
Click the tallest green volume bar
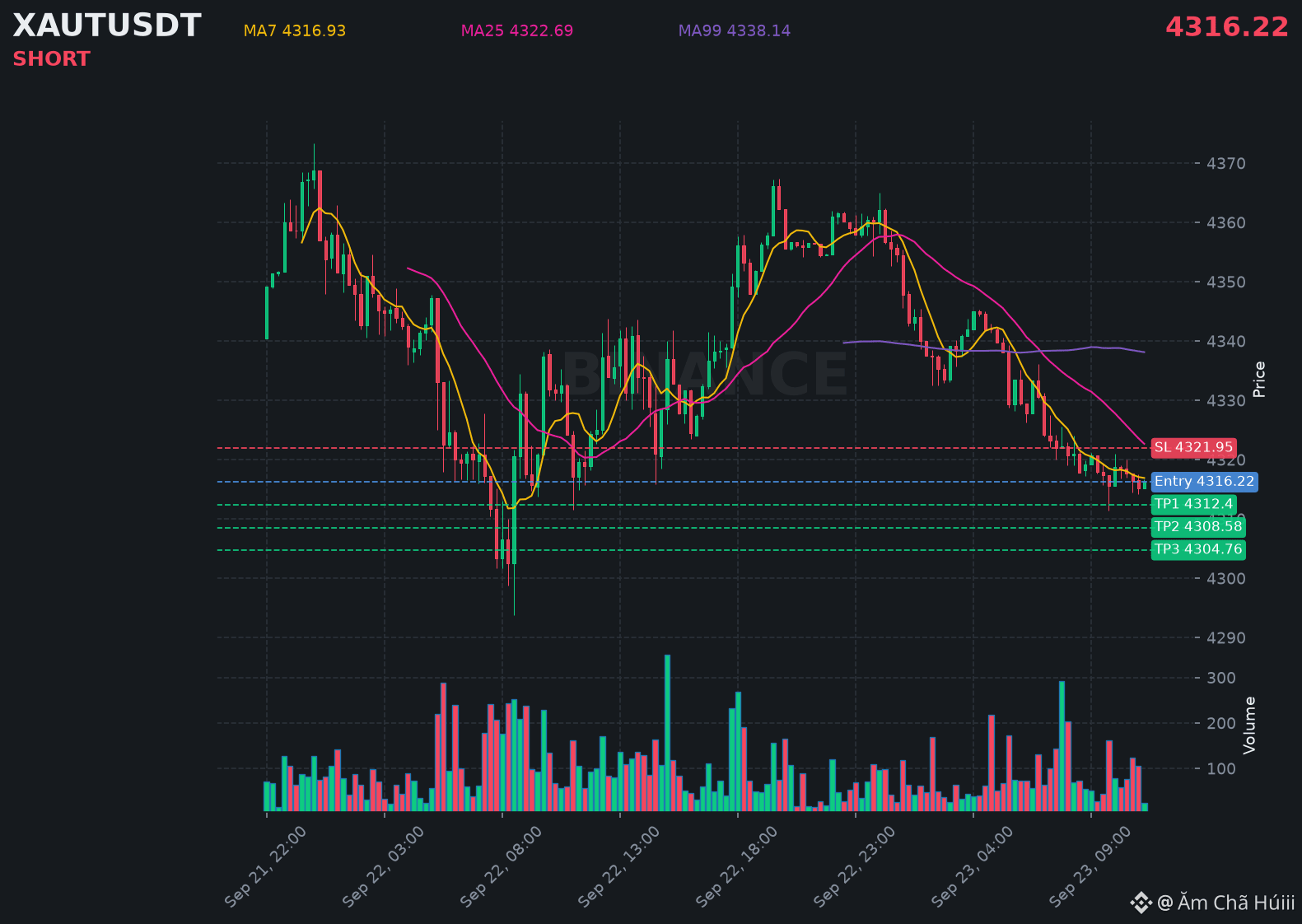point(667,733)
